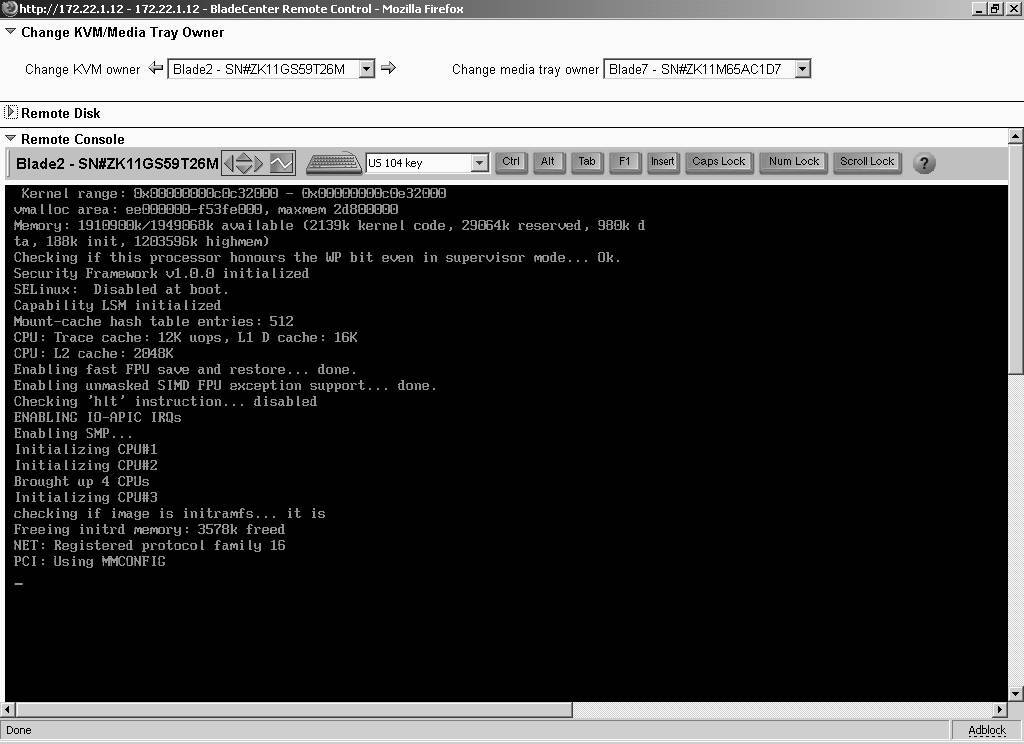Click the keyboard icon in console toolbar
Viewport: 1024px width, 744px height.
(334, 163)
